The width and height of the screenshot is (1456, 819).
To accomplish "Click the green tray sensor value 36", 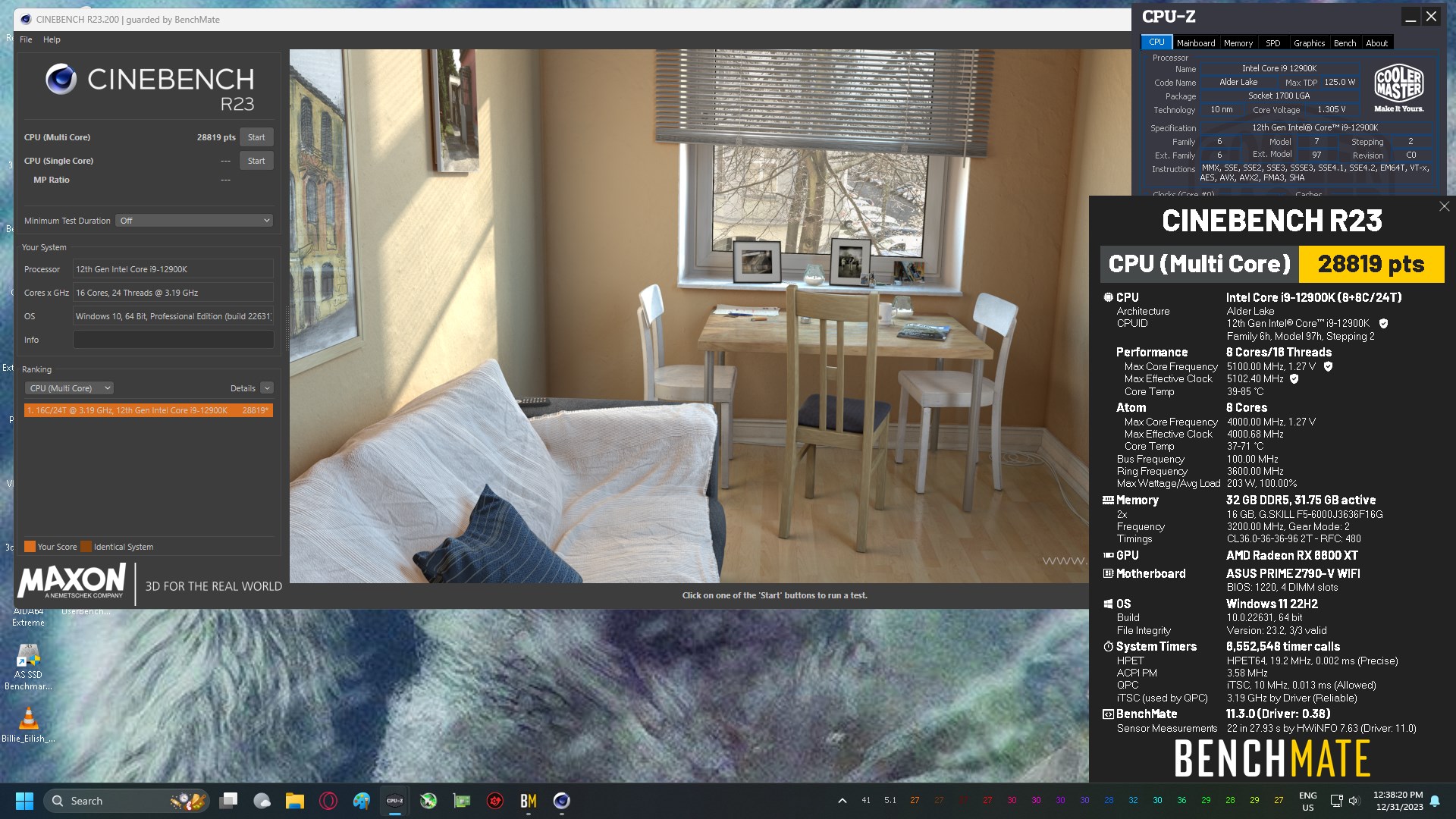I will click(x=1181, y=800).
